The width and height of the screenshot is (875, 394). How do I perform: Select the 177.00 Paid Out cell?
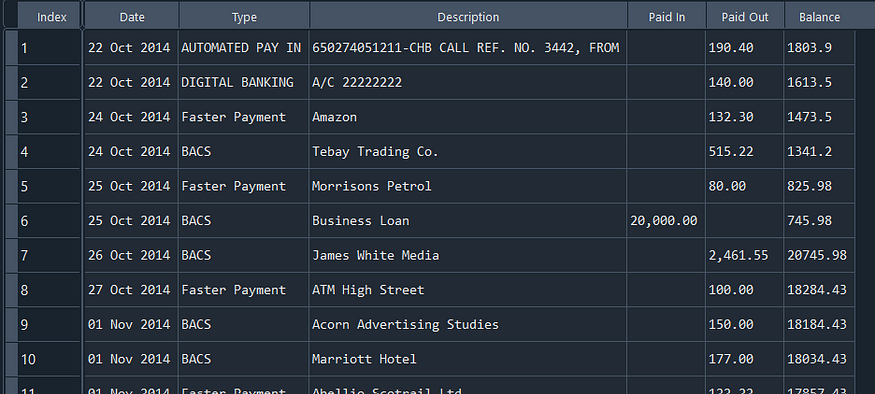pos(744,359)
